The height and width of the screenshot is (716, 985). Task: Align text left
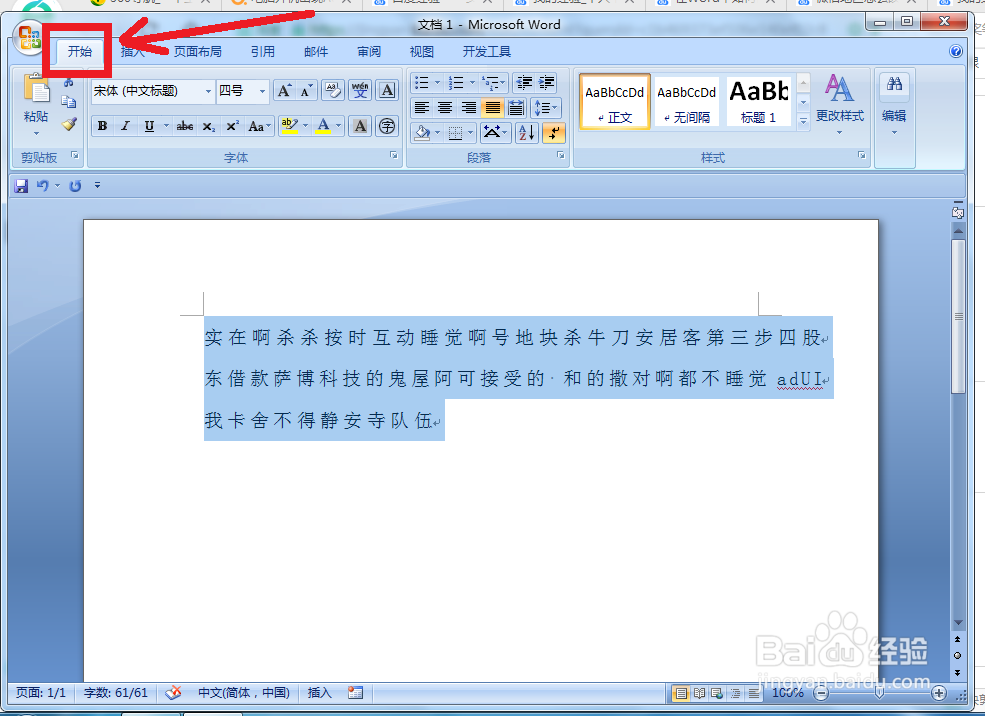(422, 108)
